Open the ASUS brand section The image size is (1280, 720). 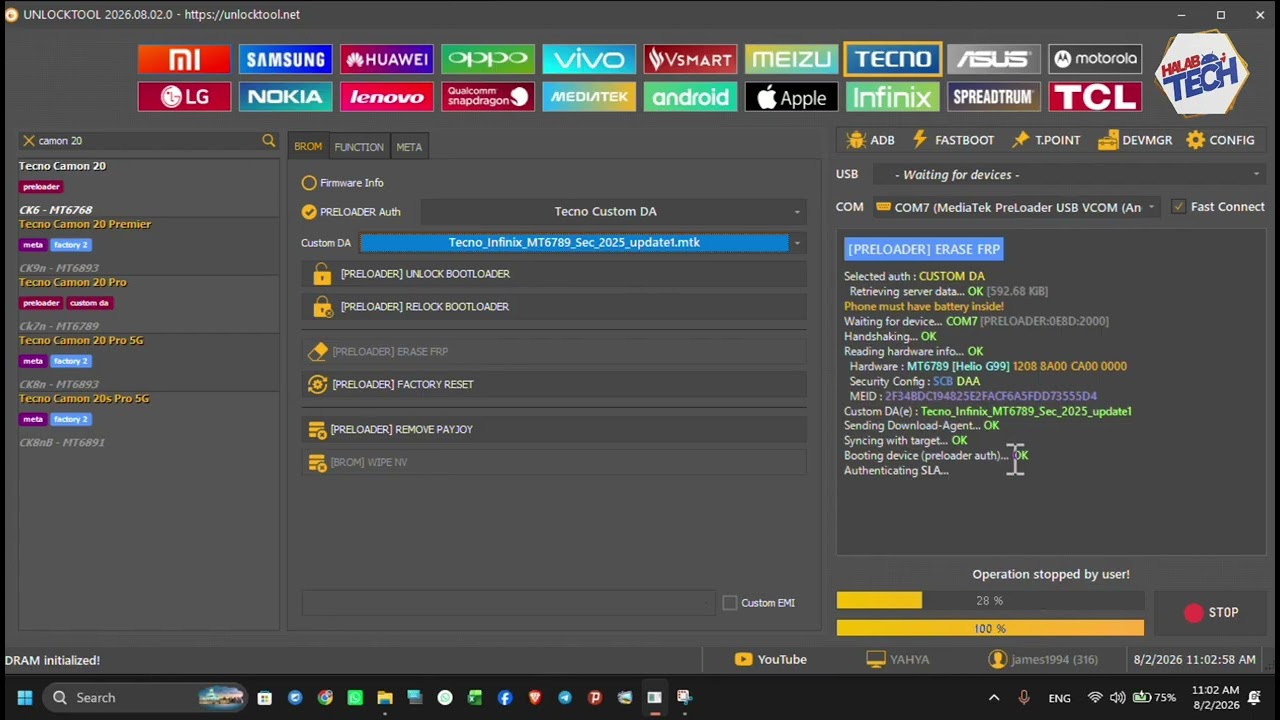[993, 60]
